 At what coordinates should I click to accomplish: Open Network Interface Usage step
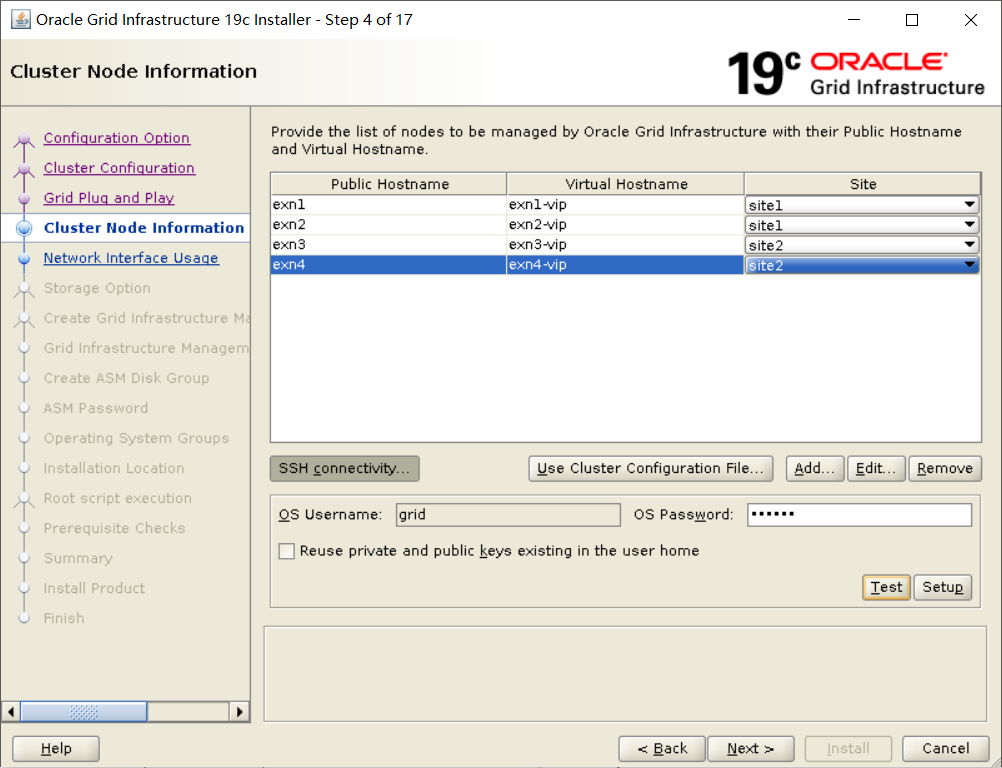click(x=131, y=258)
